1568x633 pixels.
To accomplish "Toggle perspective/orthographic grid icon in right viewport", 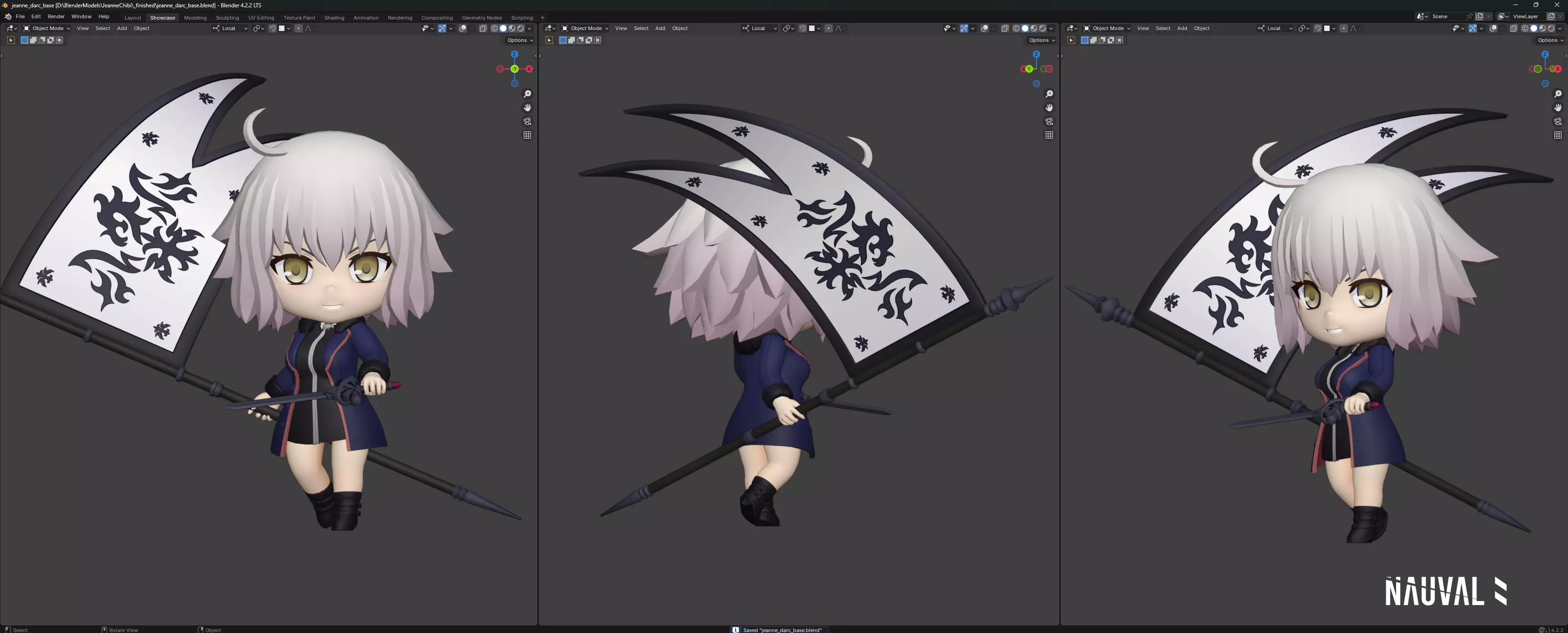I will pos(1558,135).
